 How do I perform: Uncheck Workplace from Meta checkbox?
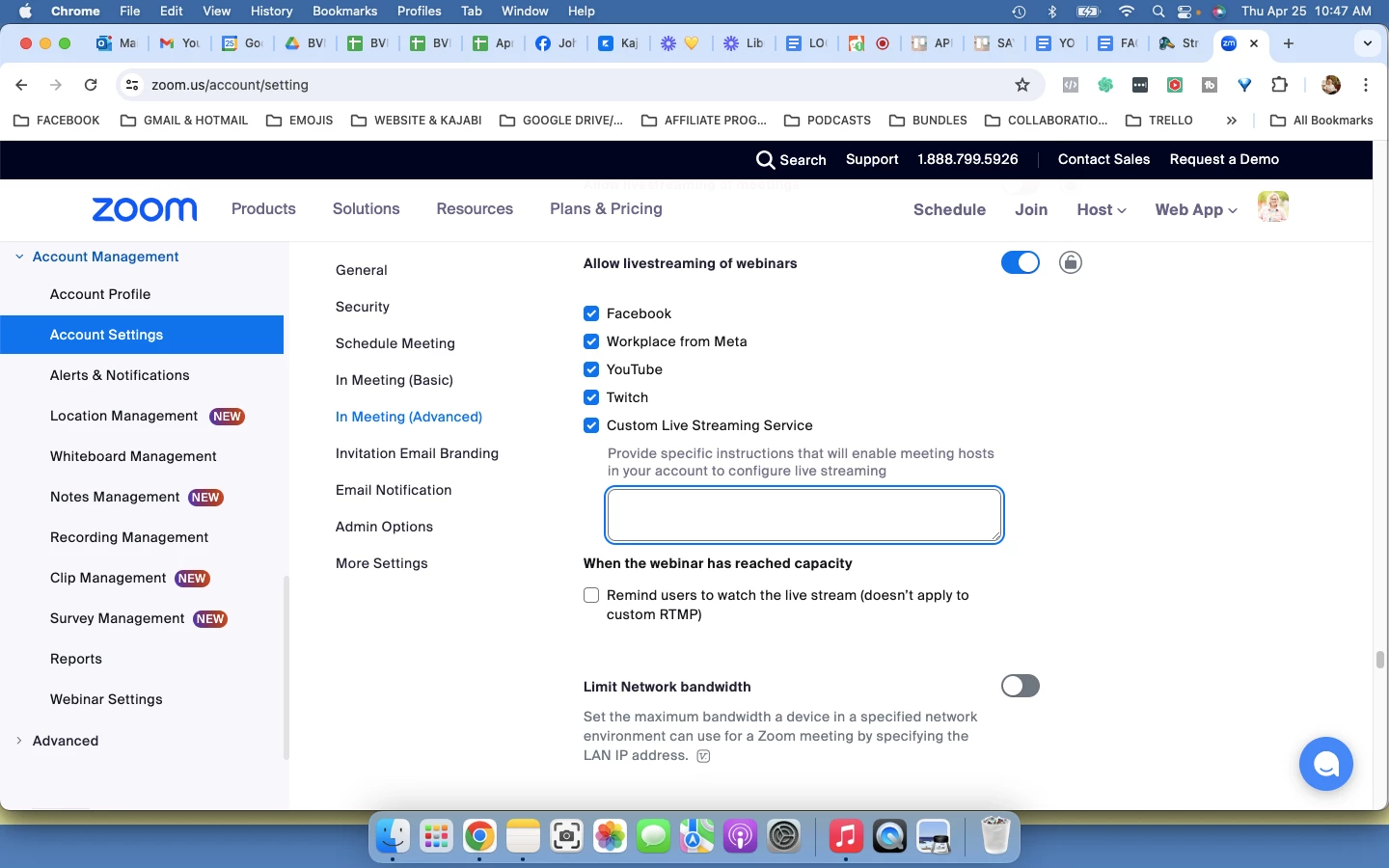(x=591, y=341)
